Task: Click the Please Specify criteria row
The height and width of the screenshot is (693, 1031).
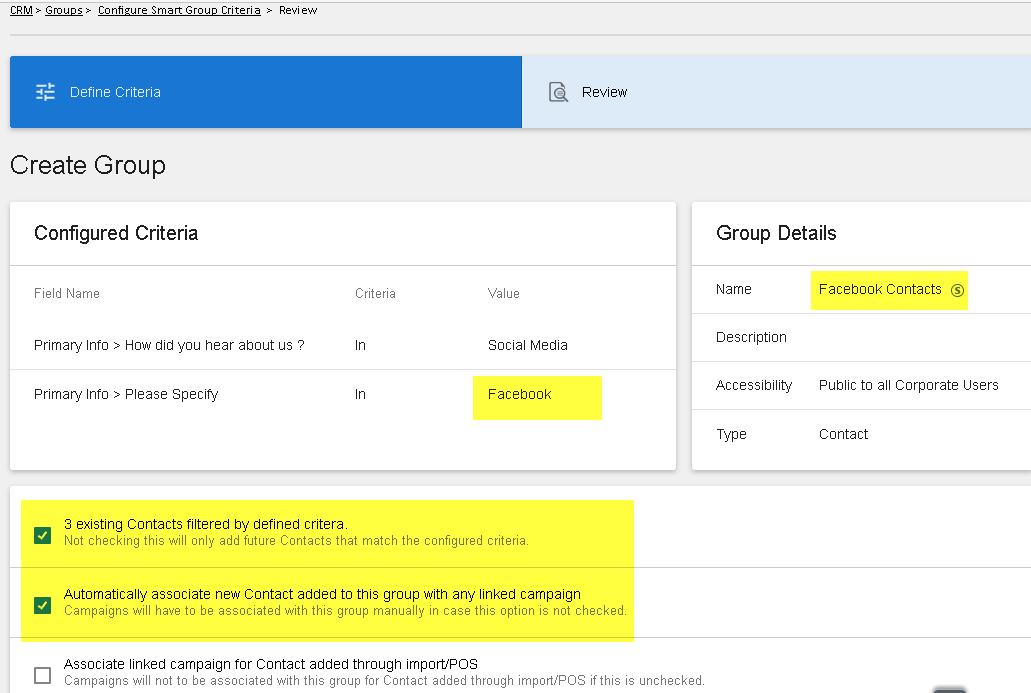Action: tap(343, 394)
